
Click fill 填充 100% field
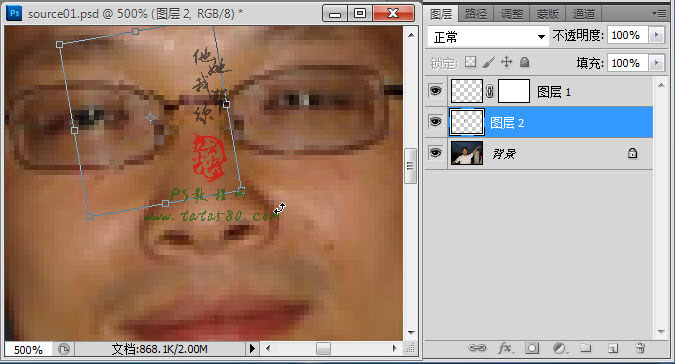pyautogui.click(x=628, y=63)
